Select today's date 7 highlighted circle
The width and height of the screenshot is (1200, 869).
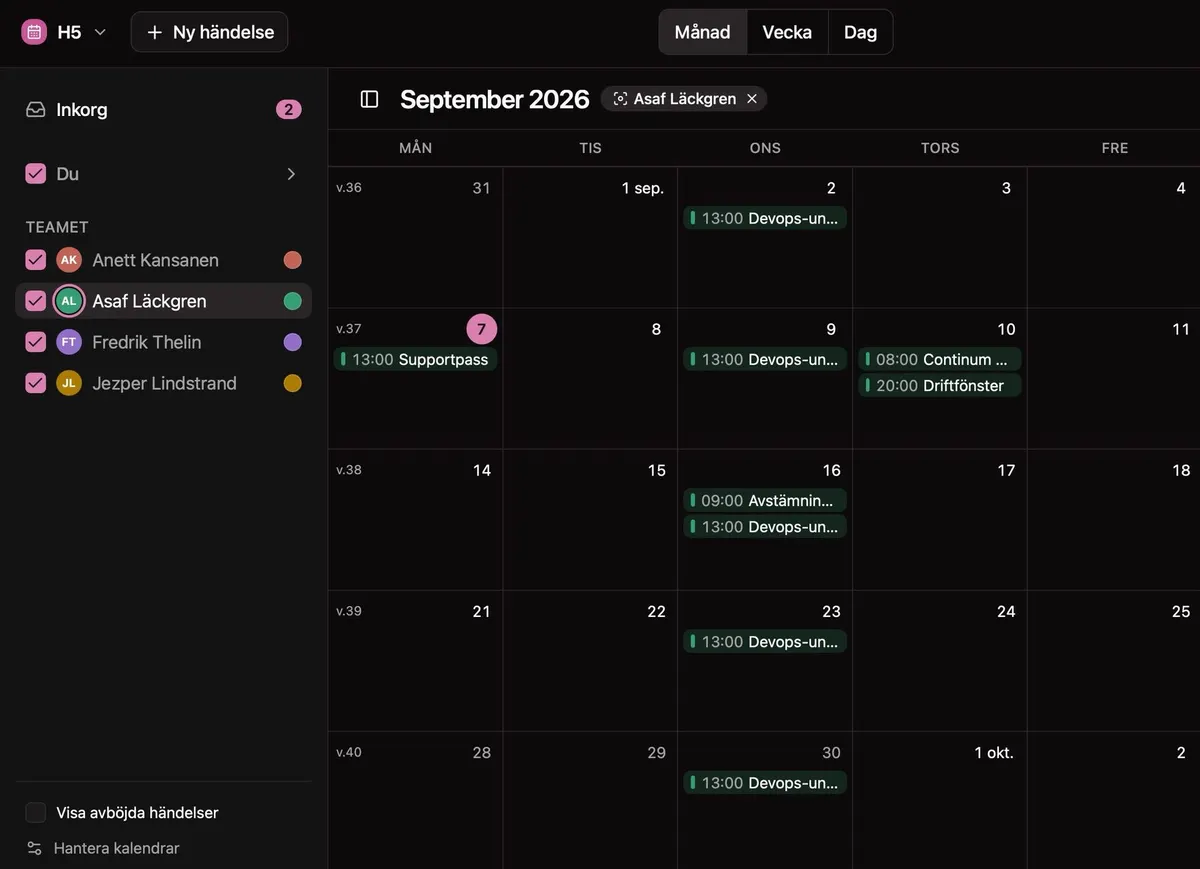pyautogui.click(x=481, y=329)
